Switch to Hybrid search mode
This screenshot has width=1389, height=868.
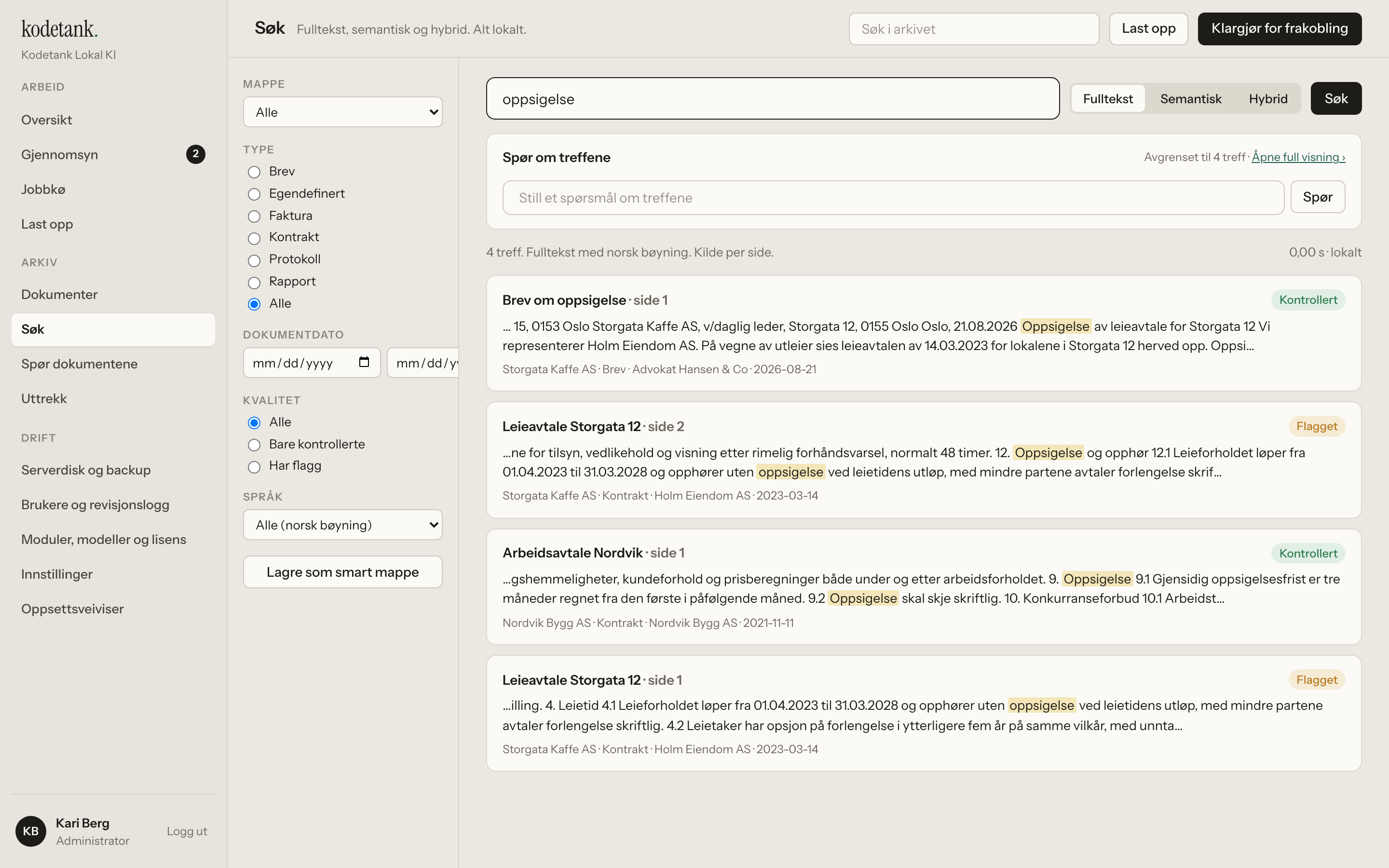point(1268,99)
